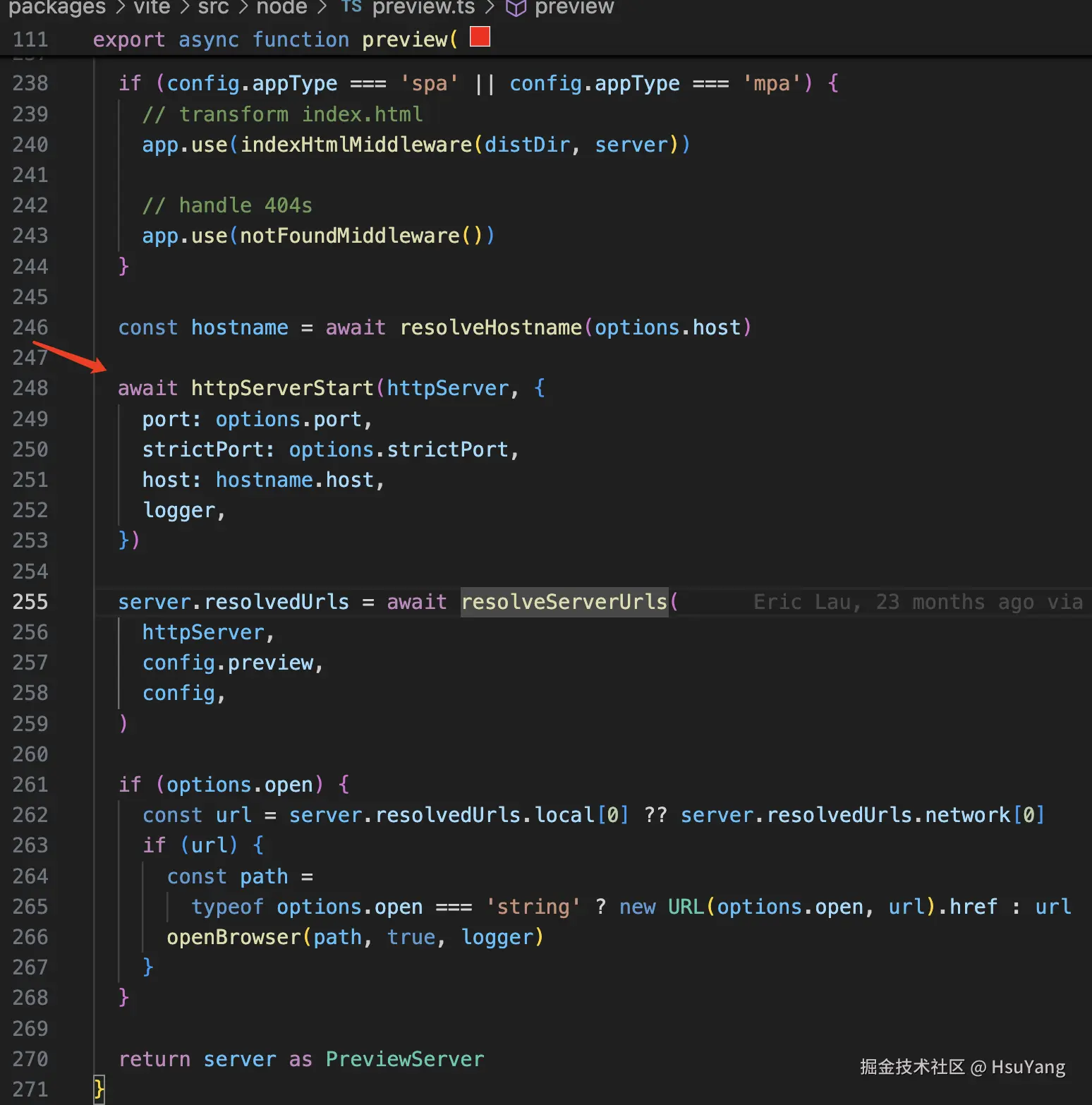The image size is (1092, 1105).
Task: Click 'server.resolvedUrls.network[0]' on line 262
Action: pyautogui.click(x=862, y=815)
